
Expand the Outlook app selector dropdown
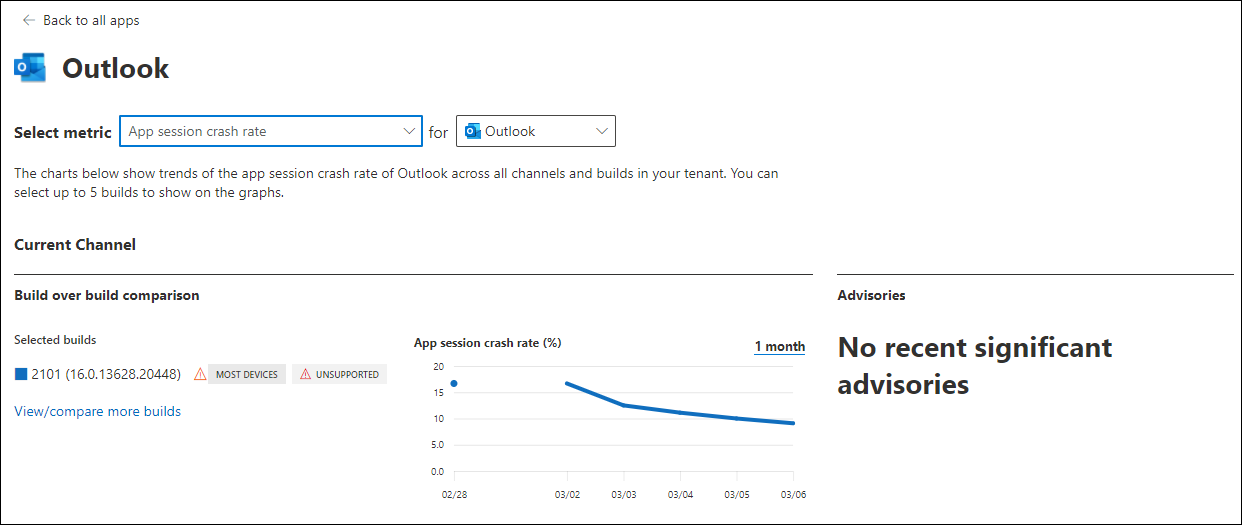pos(536,131)
